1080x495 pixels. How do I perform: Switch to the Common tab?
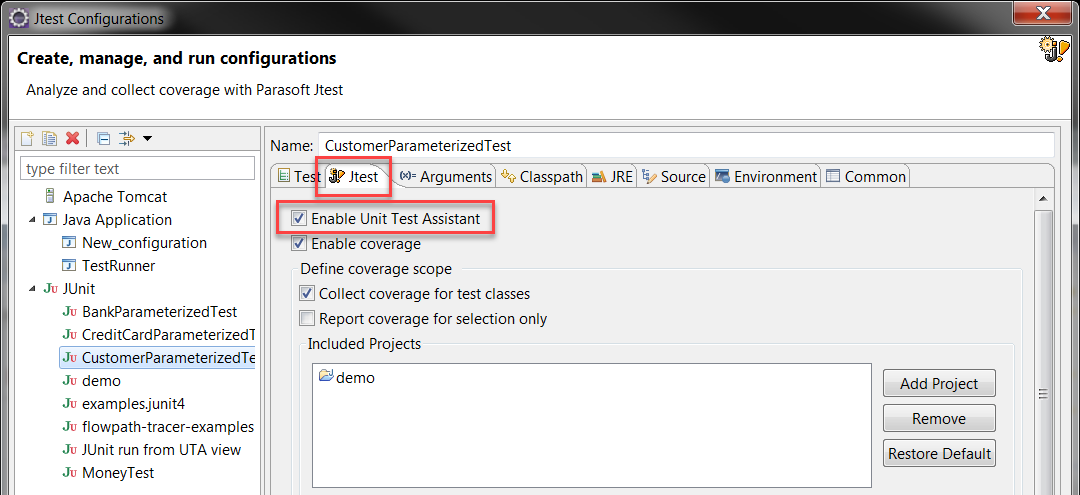866,176
